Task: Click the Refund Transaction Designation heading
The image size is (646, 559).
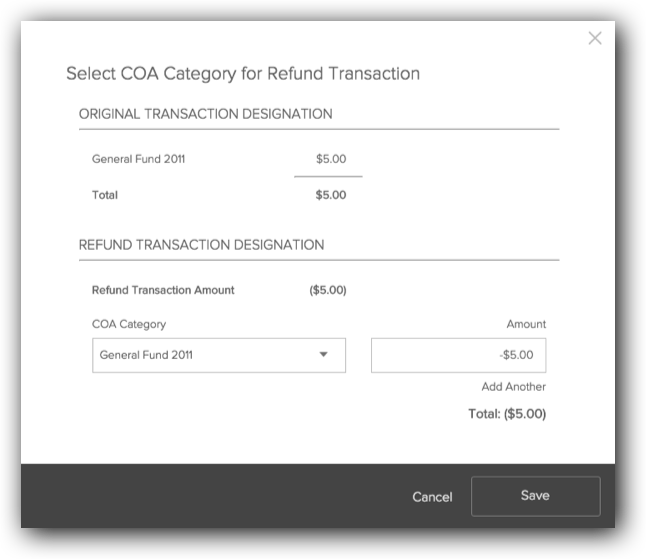Action: pos(201,244)
